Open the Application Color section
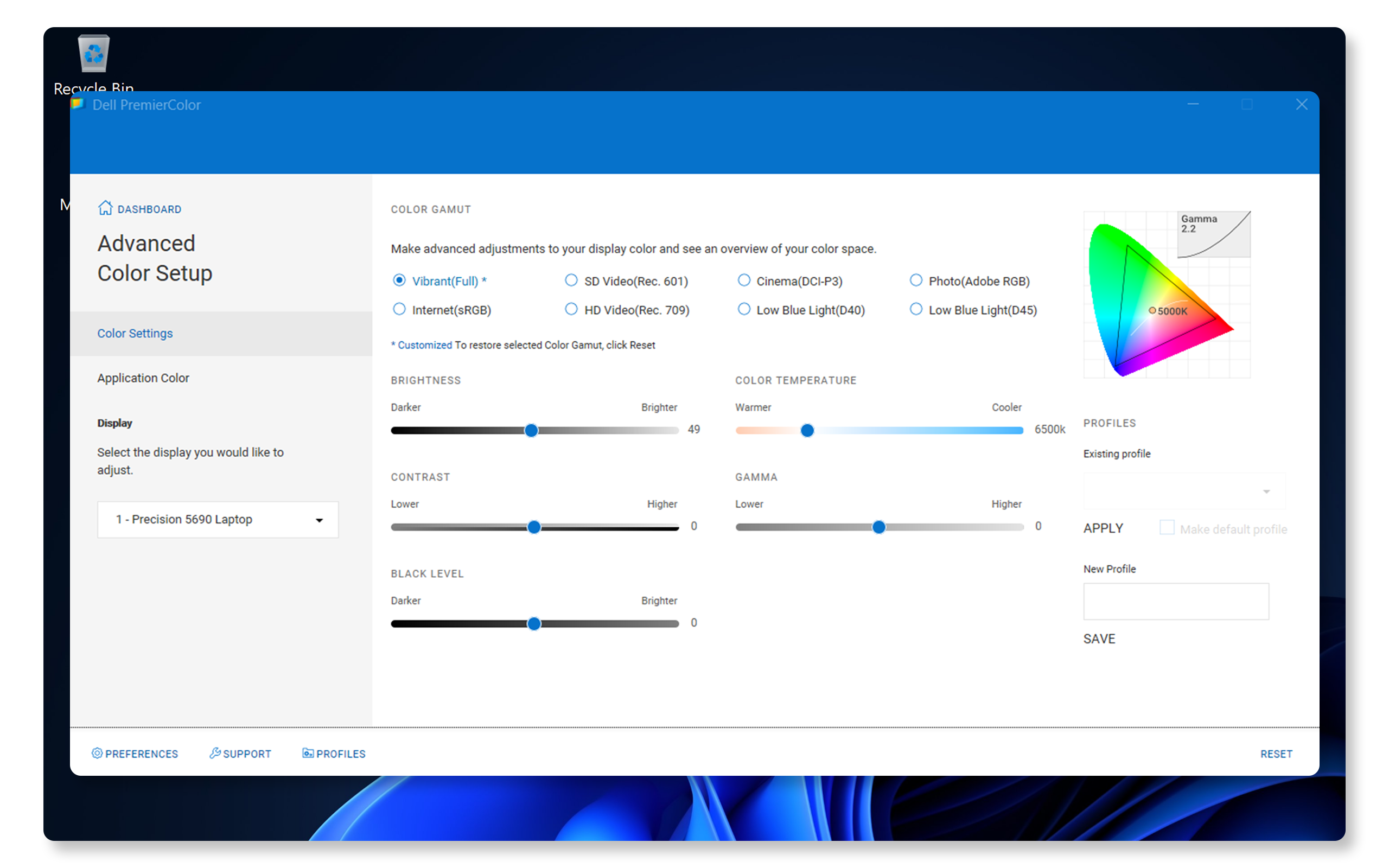The height and width of the screenshot is (868, 1389). pos(143,378)
